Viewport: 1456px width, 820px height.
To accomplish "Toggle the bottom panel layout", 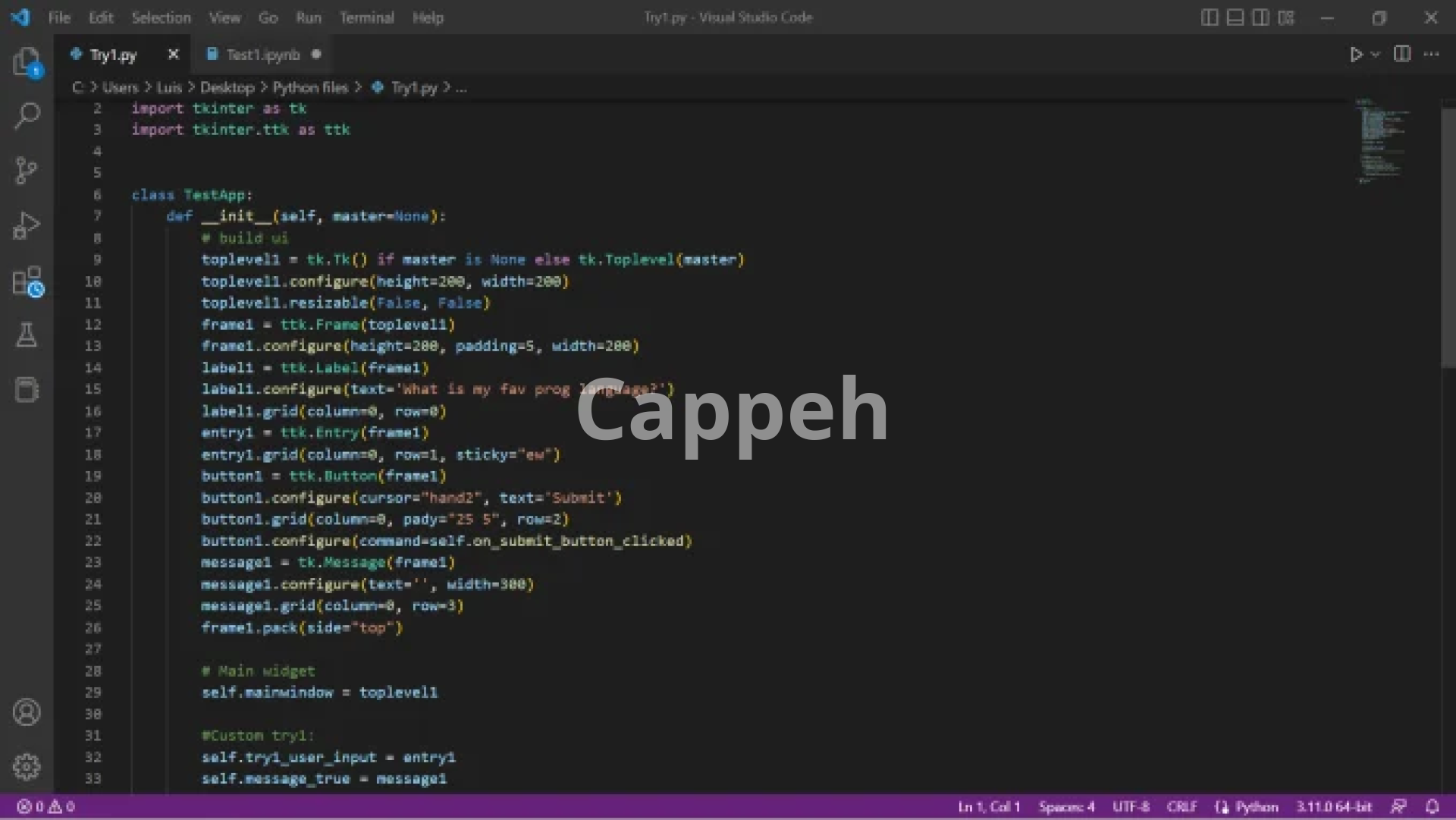I will [x=1235, y=17].
